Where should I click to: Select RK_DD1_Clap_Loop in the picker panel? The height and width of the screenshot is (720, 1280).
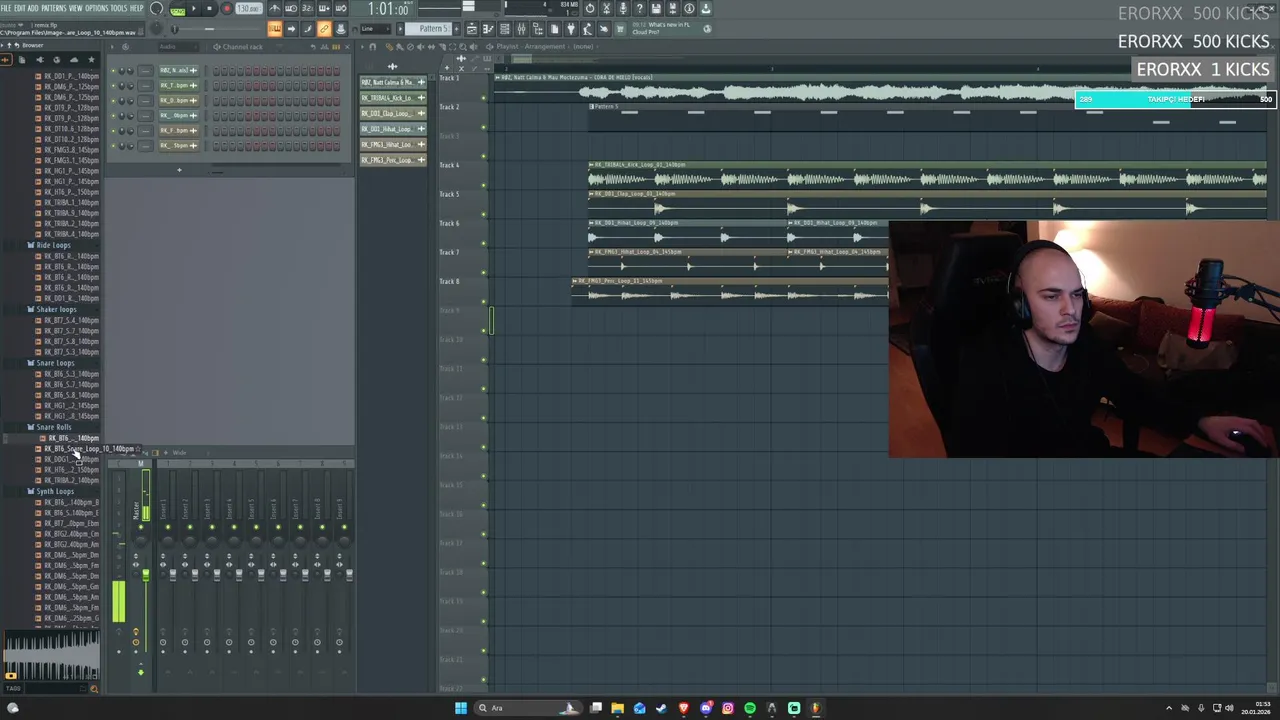click(392, 113)
